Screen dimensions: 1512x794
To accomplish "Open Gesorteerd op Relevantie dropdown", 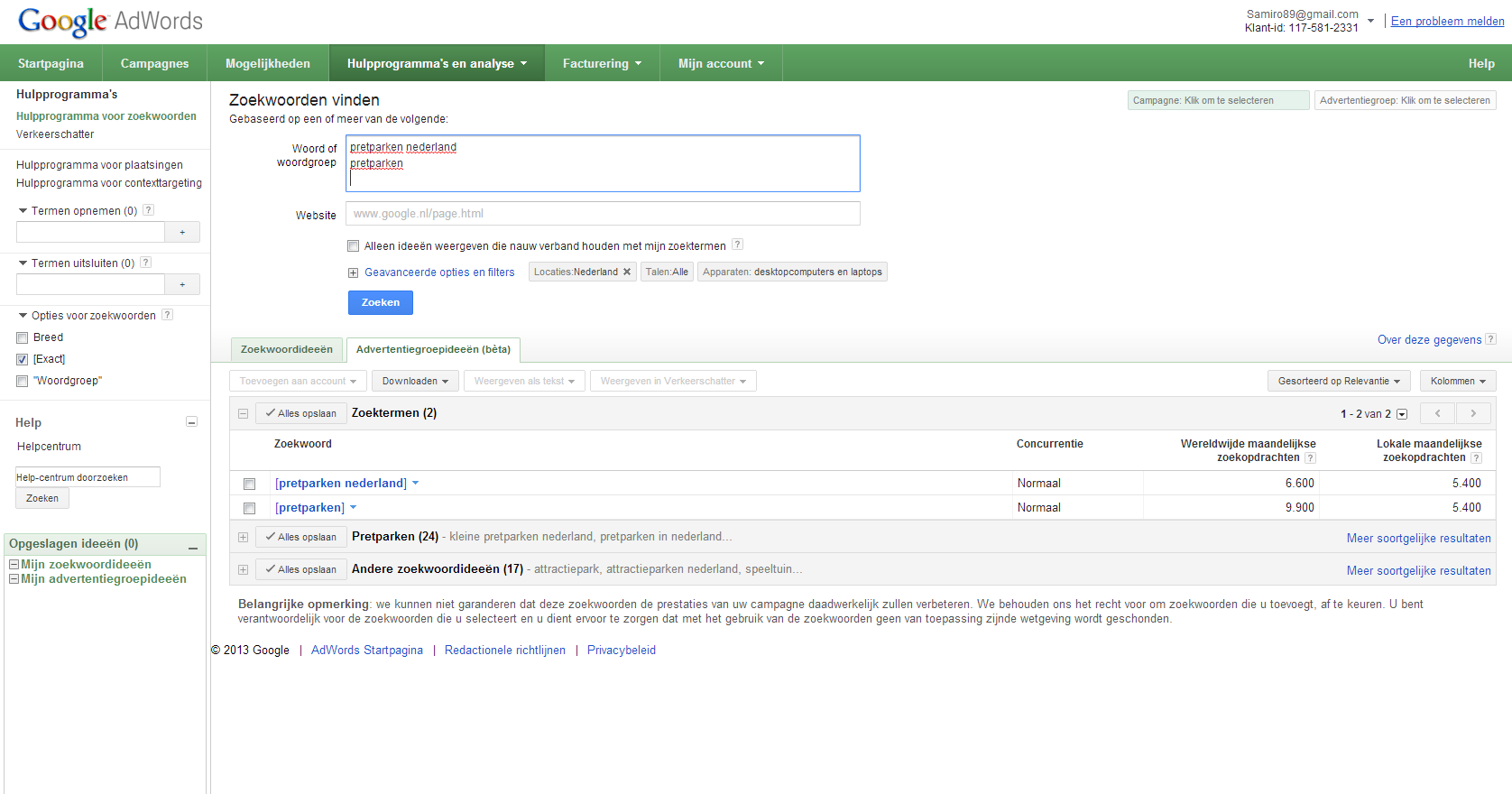I will [x=1339, y=381].
